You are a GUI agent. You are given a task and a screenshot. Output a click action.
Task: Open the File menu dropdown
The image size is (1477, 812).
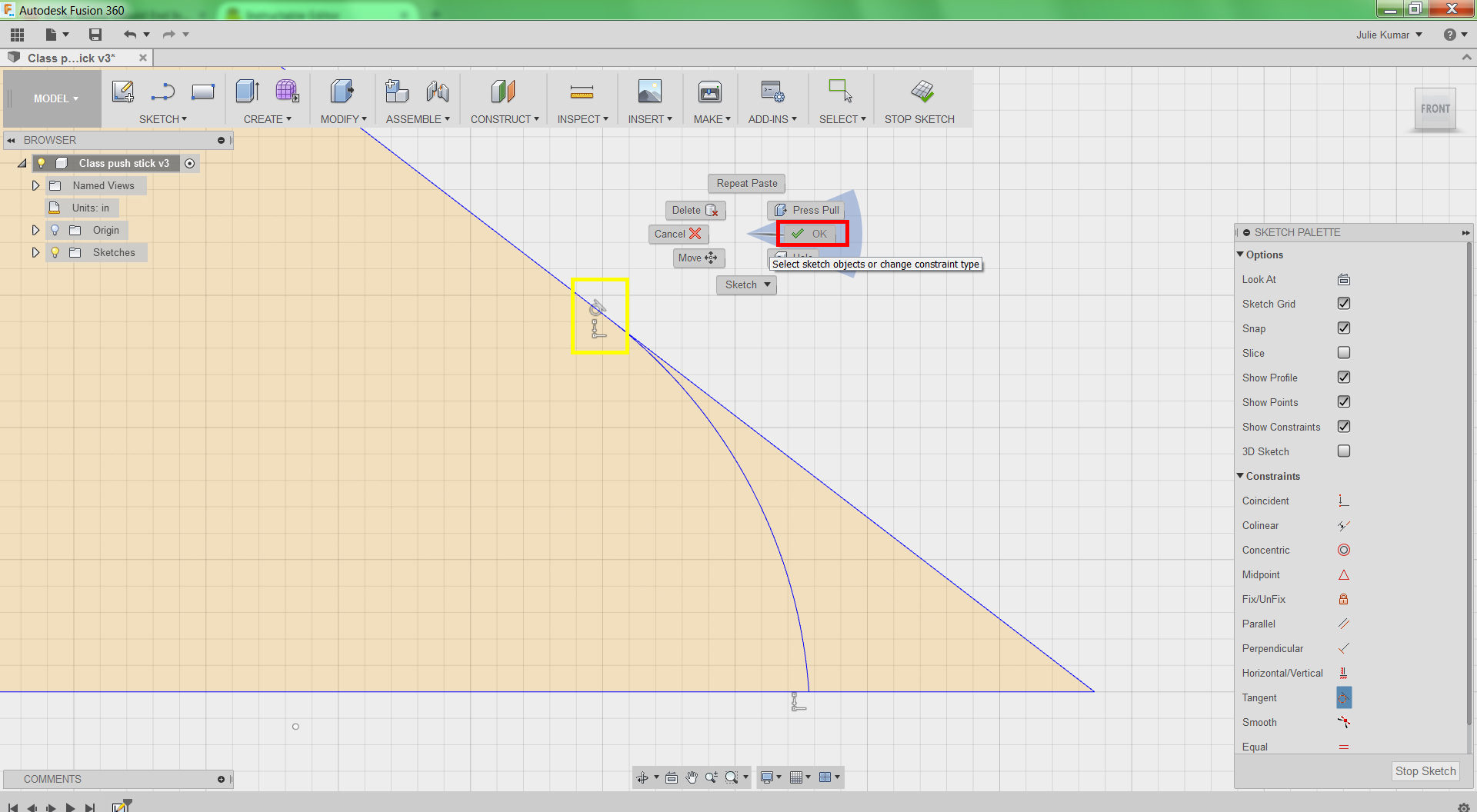click(57, 35)
